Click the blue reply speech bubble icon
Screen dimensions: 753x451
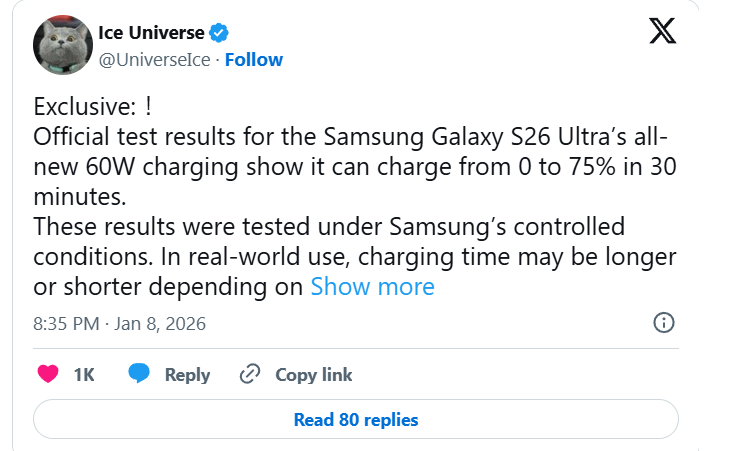(139, 374)
